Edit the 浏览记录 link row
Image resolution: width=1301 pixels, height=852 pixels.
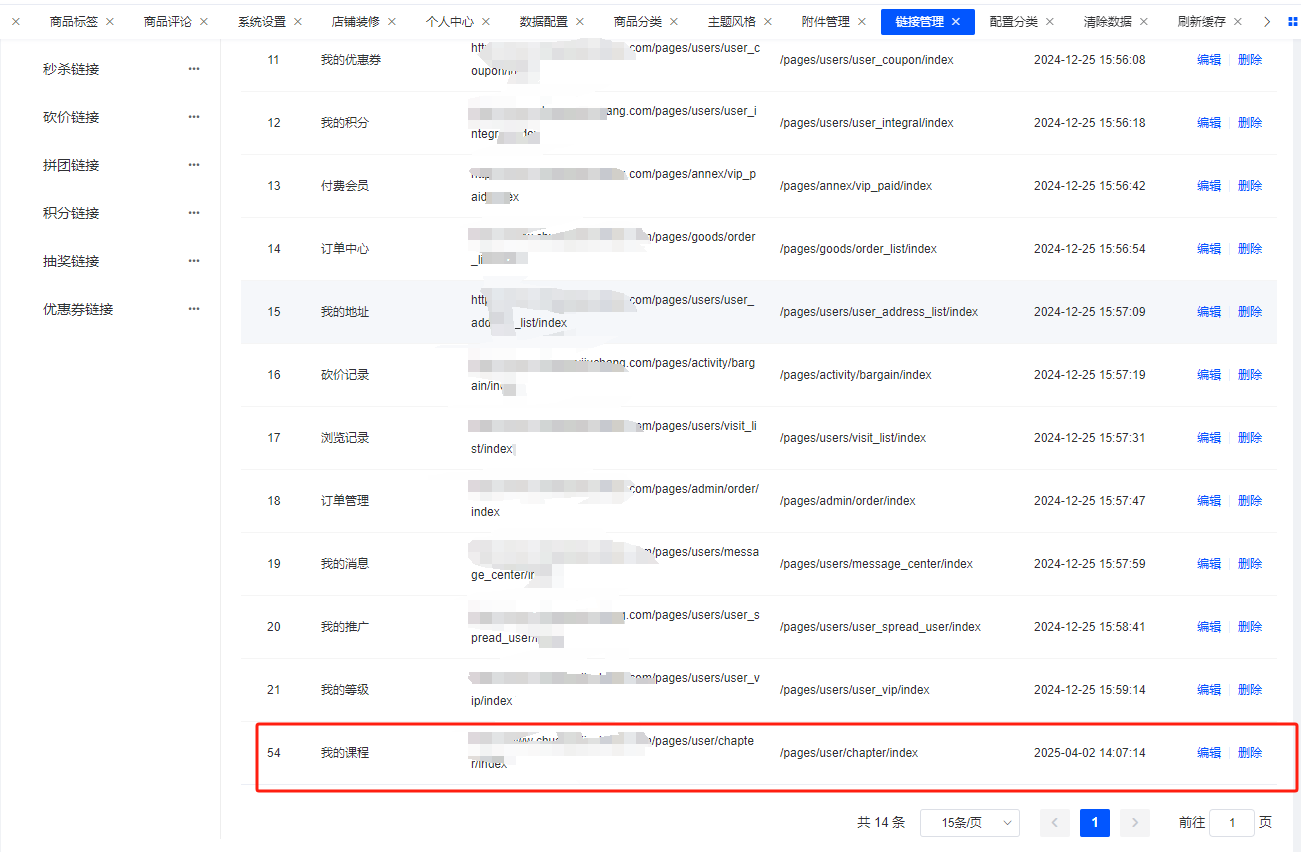[1209, 438]
